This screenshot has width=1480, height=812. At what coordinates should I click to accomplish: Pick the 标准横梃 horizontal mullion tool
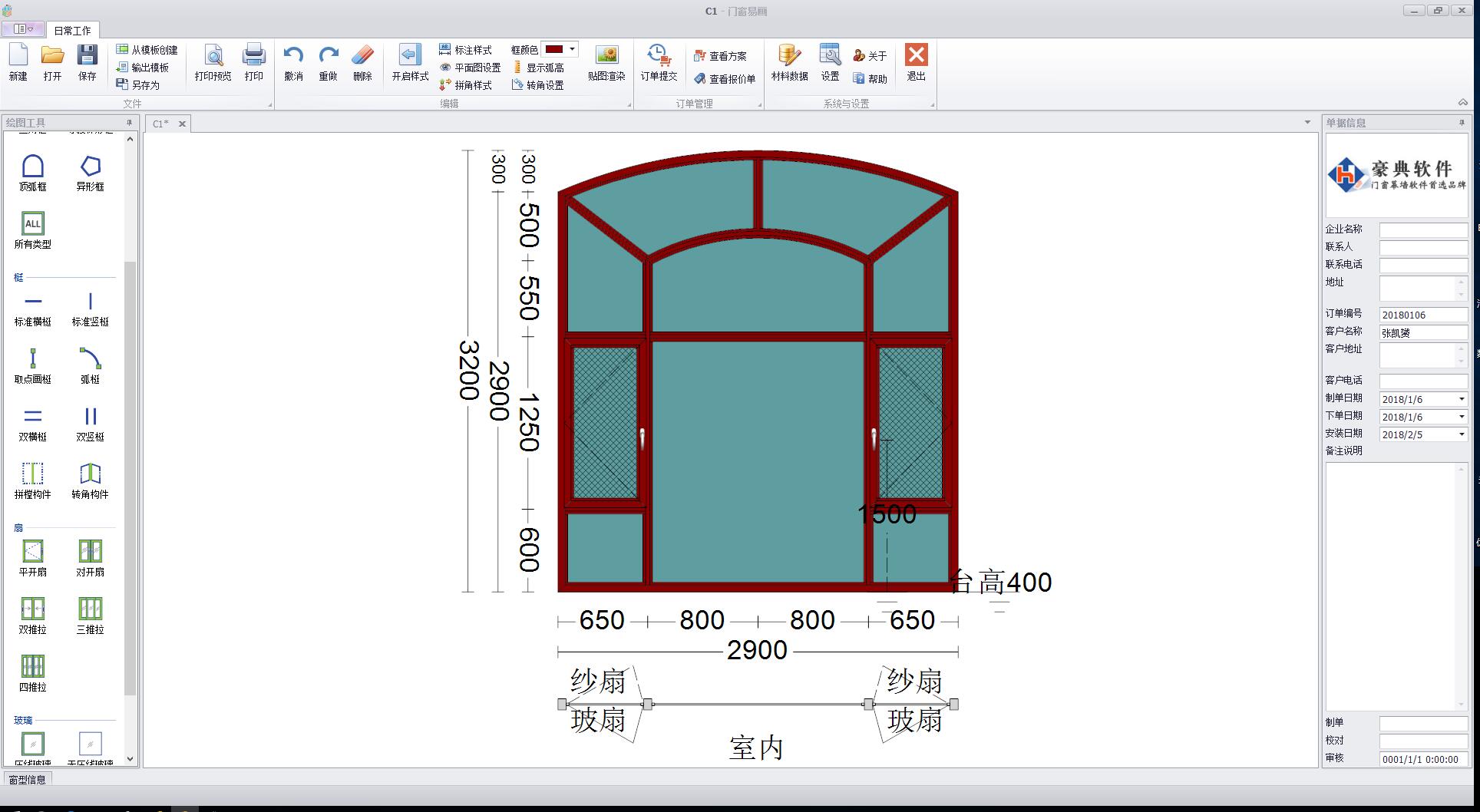[x=32, y=308]
